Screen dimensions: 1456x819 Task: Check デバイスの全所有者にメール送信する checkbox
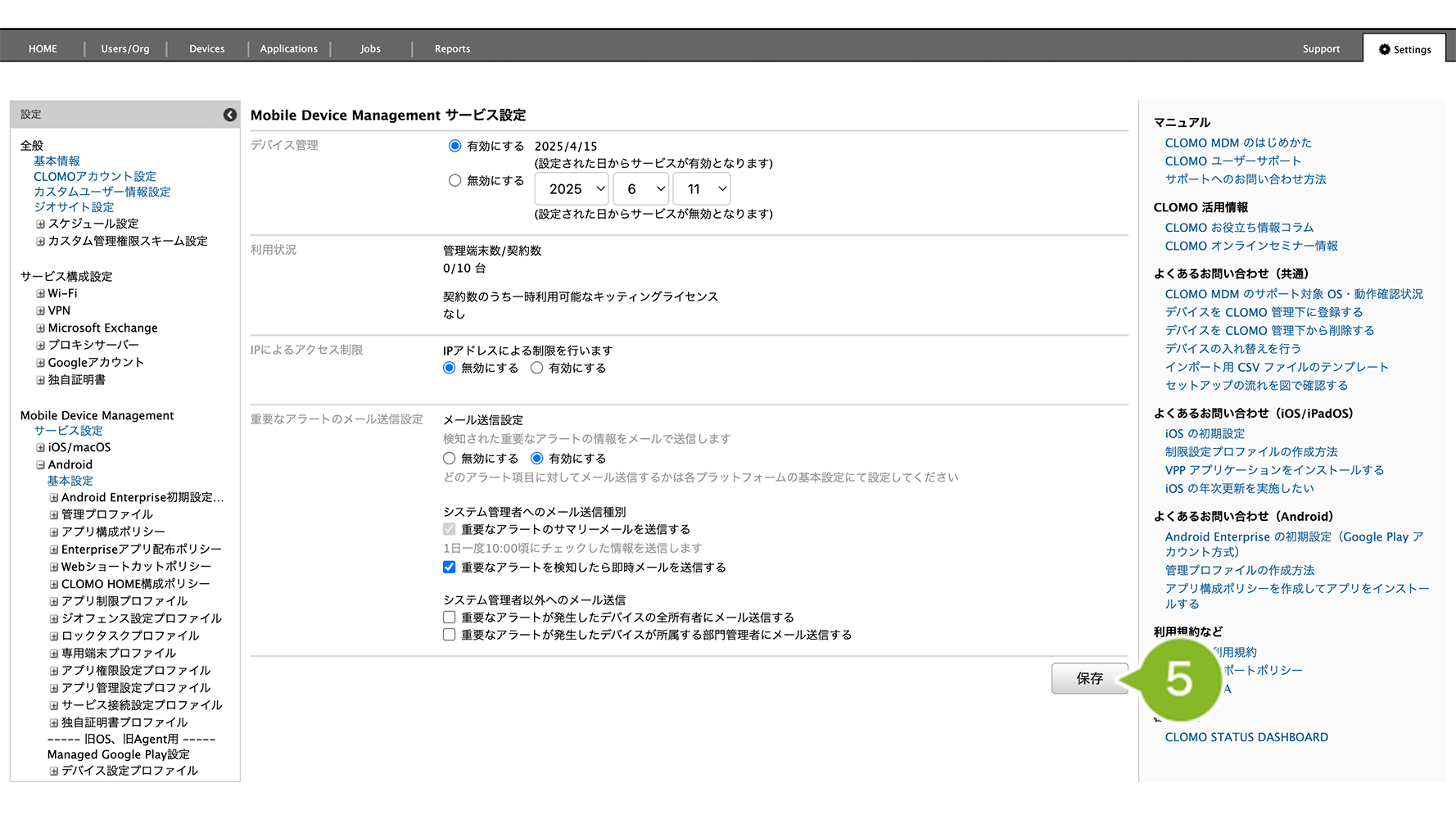(449, 618)
